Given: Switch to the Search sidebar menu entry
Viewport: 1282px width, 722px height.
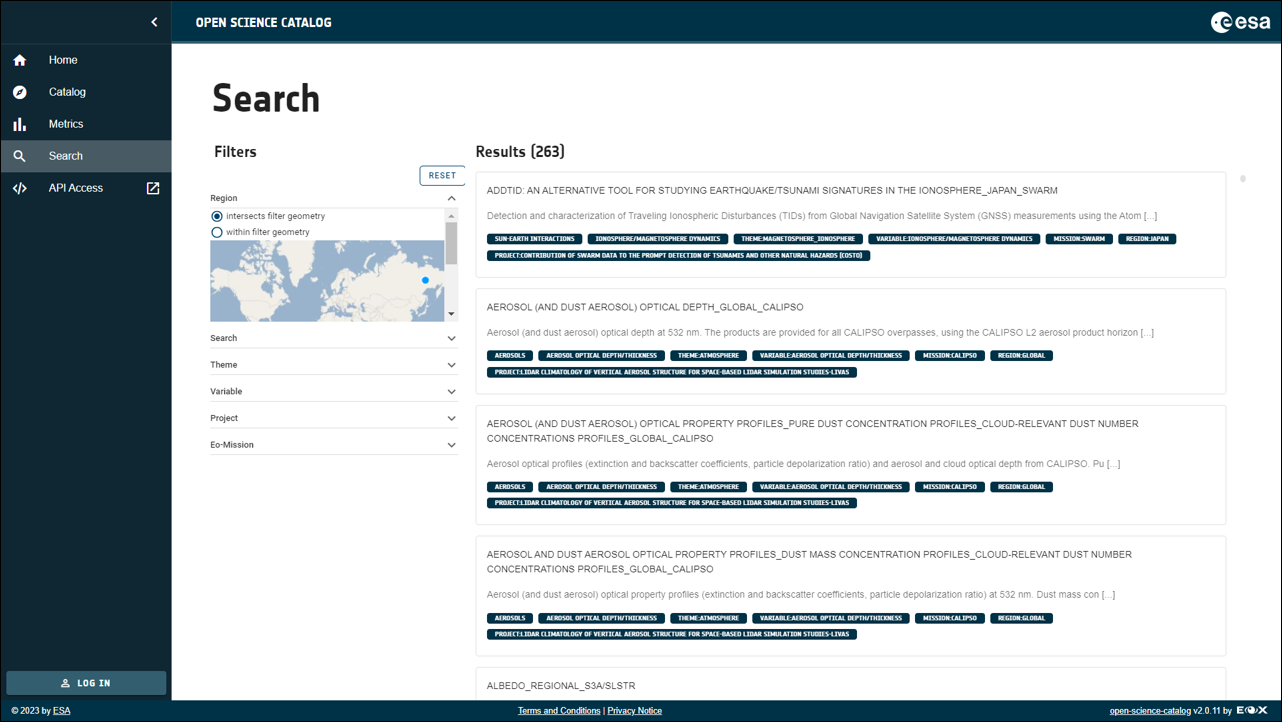Looking at the screenshot, I should click(x=66, y=156).
